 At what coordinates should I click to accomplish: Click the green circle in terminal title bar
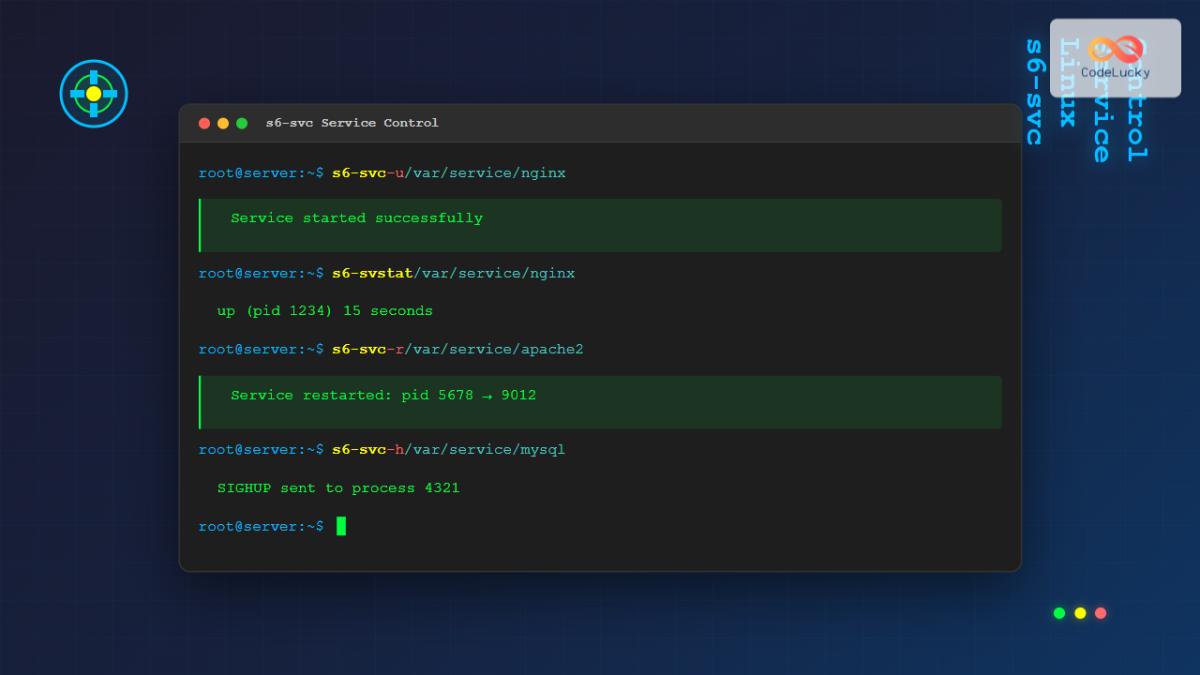pos(241,123)
